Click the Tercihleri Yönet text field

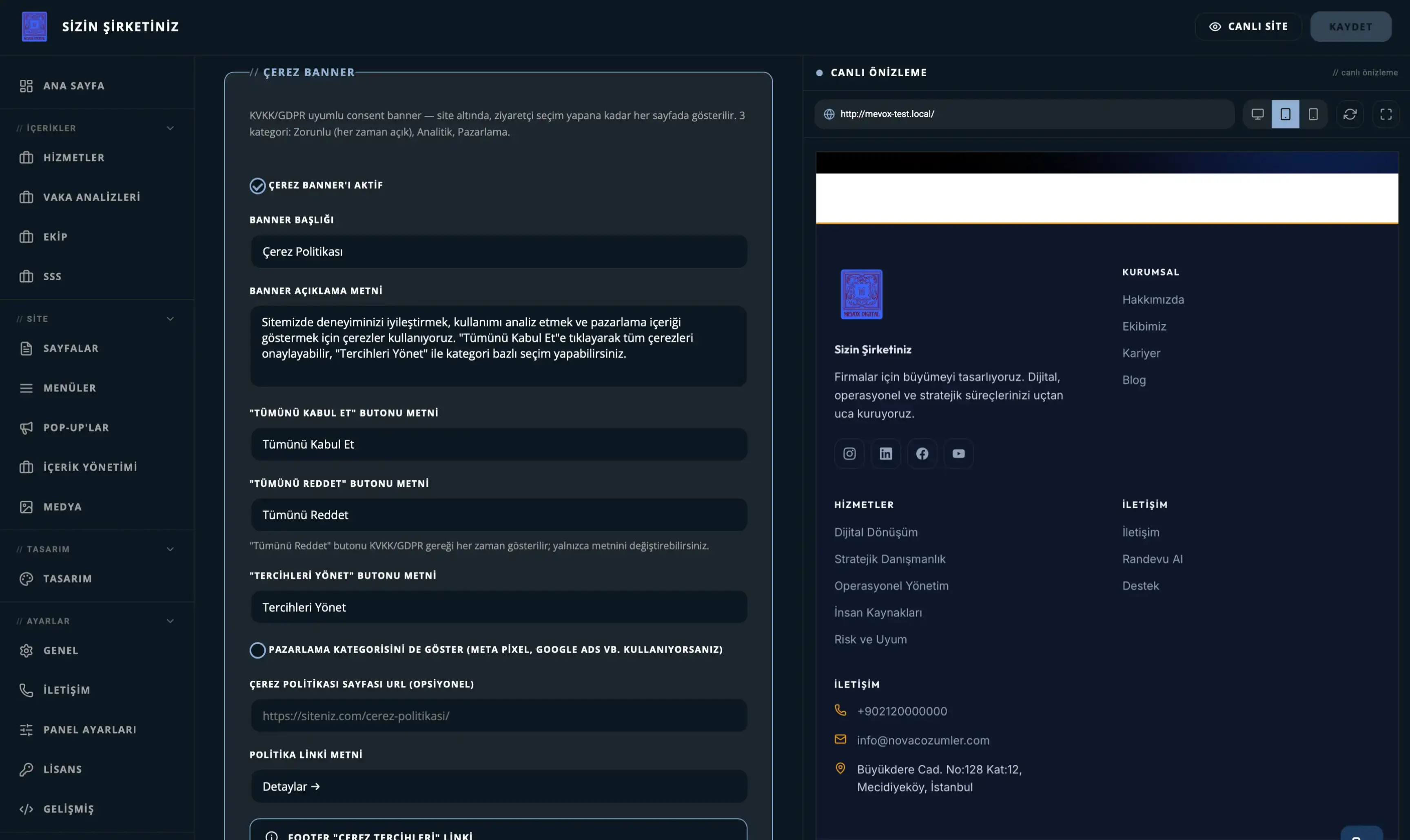499,608
